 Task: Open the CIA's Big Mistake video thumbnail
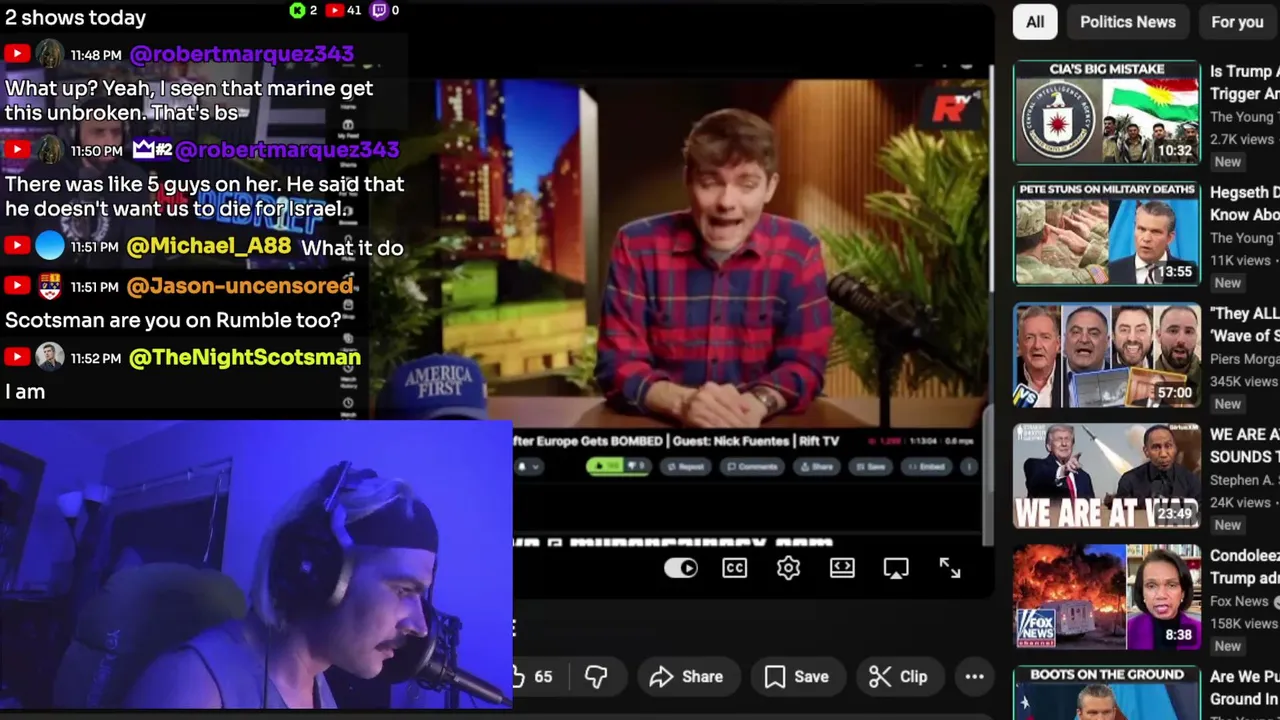coord(1107,113)
